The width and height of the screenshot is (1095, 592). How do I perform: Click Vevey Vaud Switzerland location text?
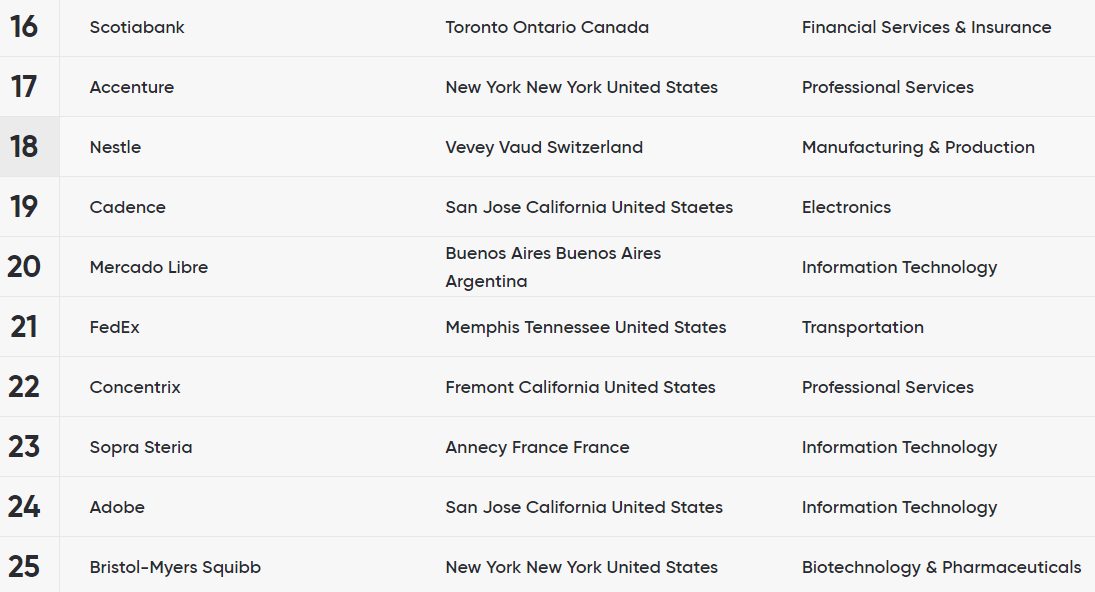click(x=544, y=147)
